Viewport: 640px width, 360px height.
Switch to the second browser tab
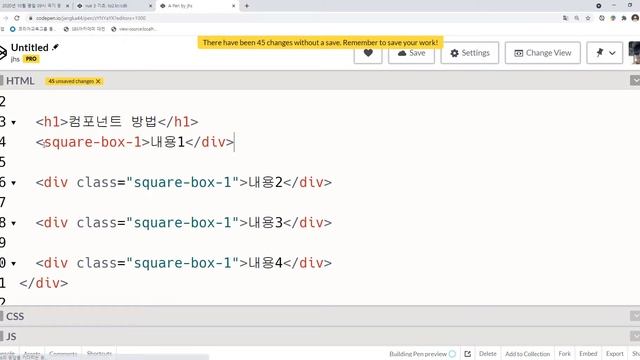(x=113, y=6)
